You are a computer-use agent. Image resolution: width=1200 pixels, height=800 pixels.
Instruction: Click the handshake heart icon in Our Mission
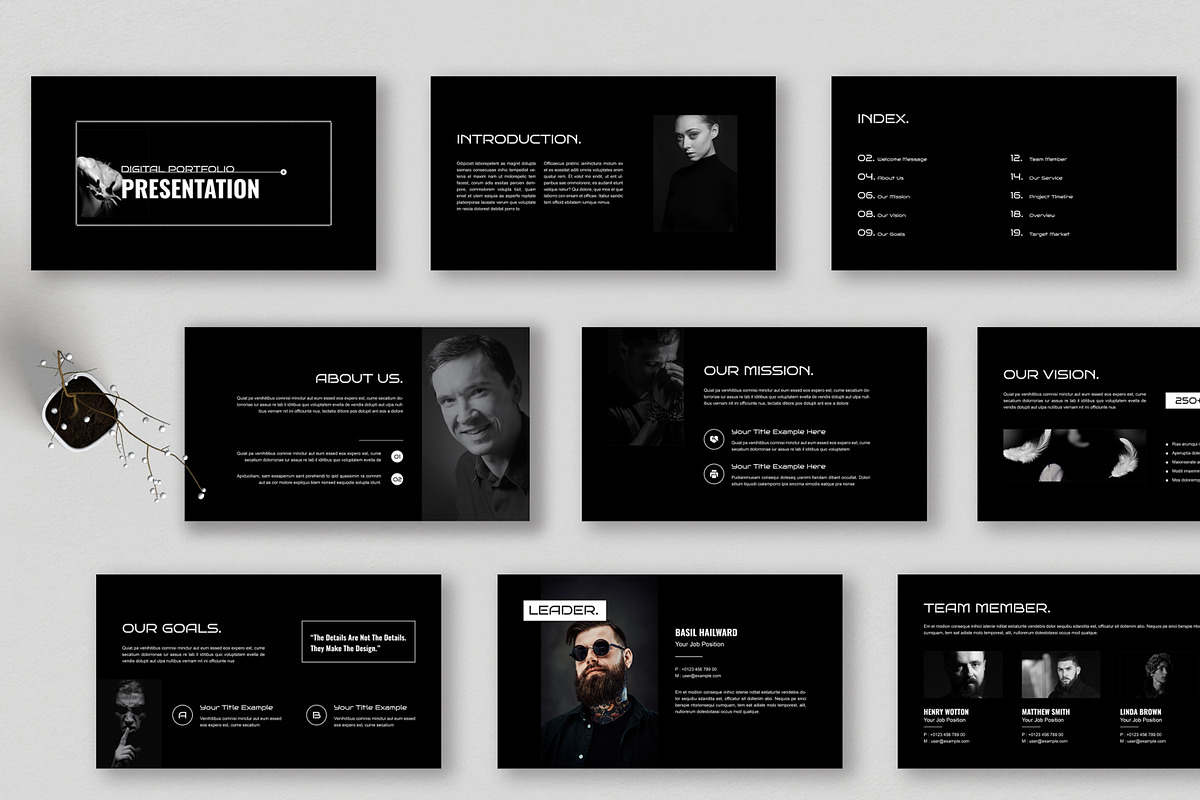pyautogui.click(x=714, y=437)
